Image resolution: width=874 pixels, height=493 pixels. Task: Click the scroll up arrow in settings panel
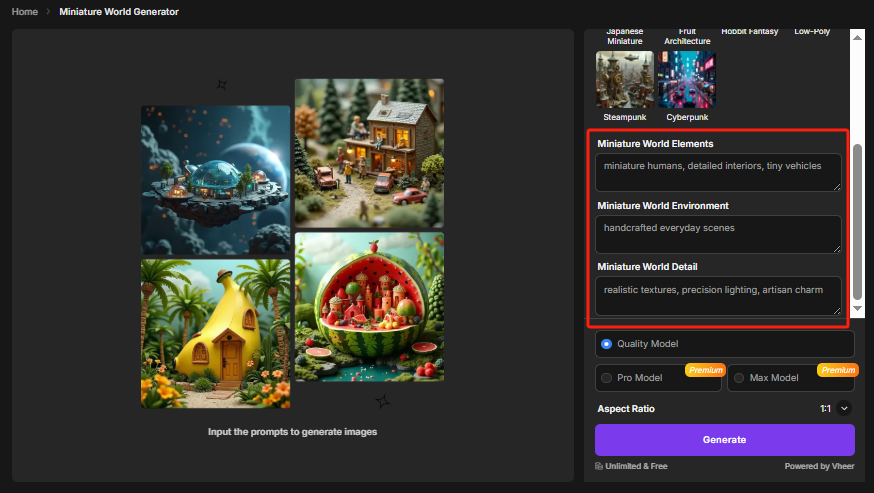(x=857, y=36)
